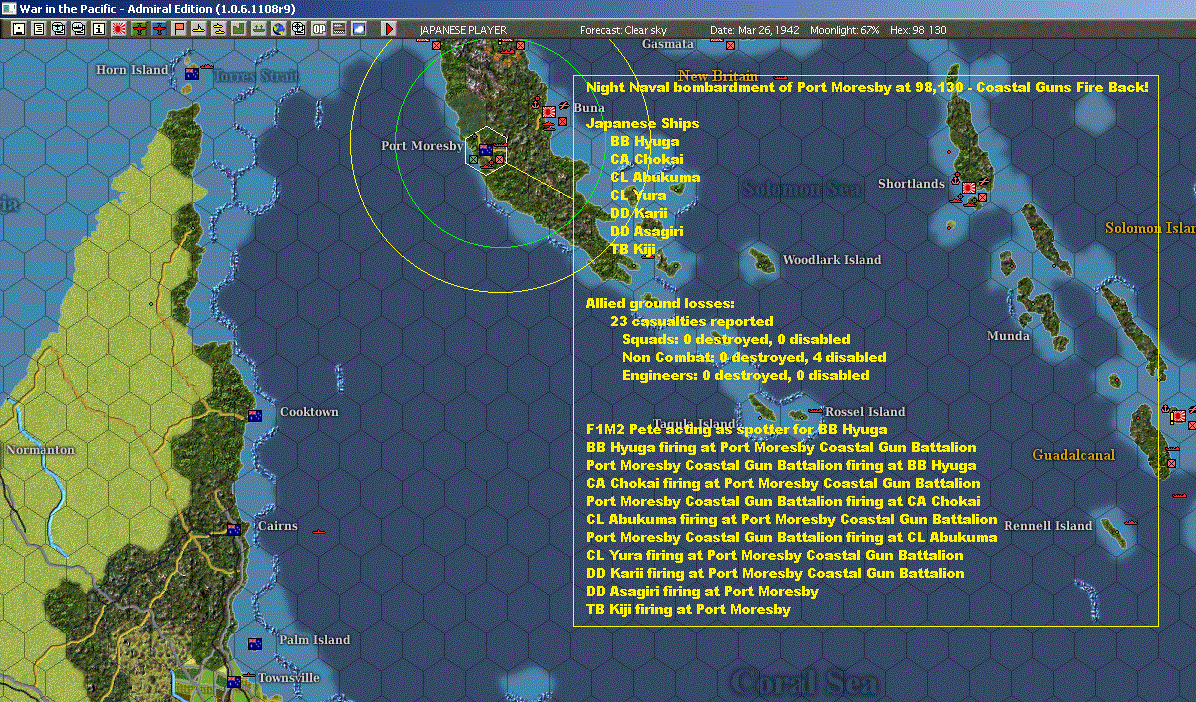Click 'TB Kiji firing at Port Moresby' line
The image size is (1196, 702).
click(x=688, y=610)
